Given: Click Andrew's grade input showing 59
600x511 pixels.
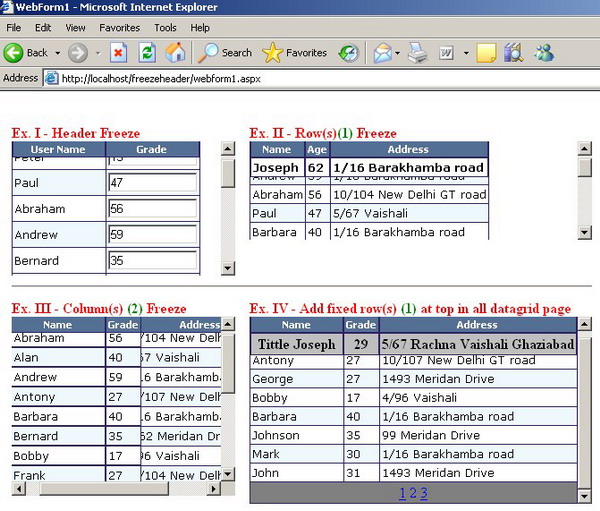Looking at the screenshot, I should point(153,235).
